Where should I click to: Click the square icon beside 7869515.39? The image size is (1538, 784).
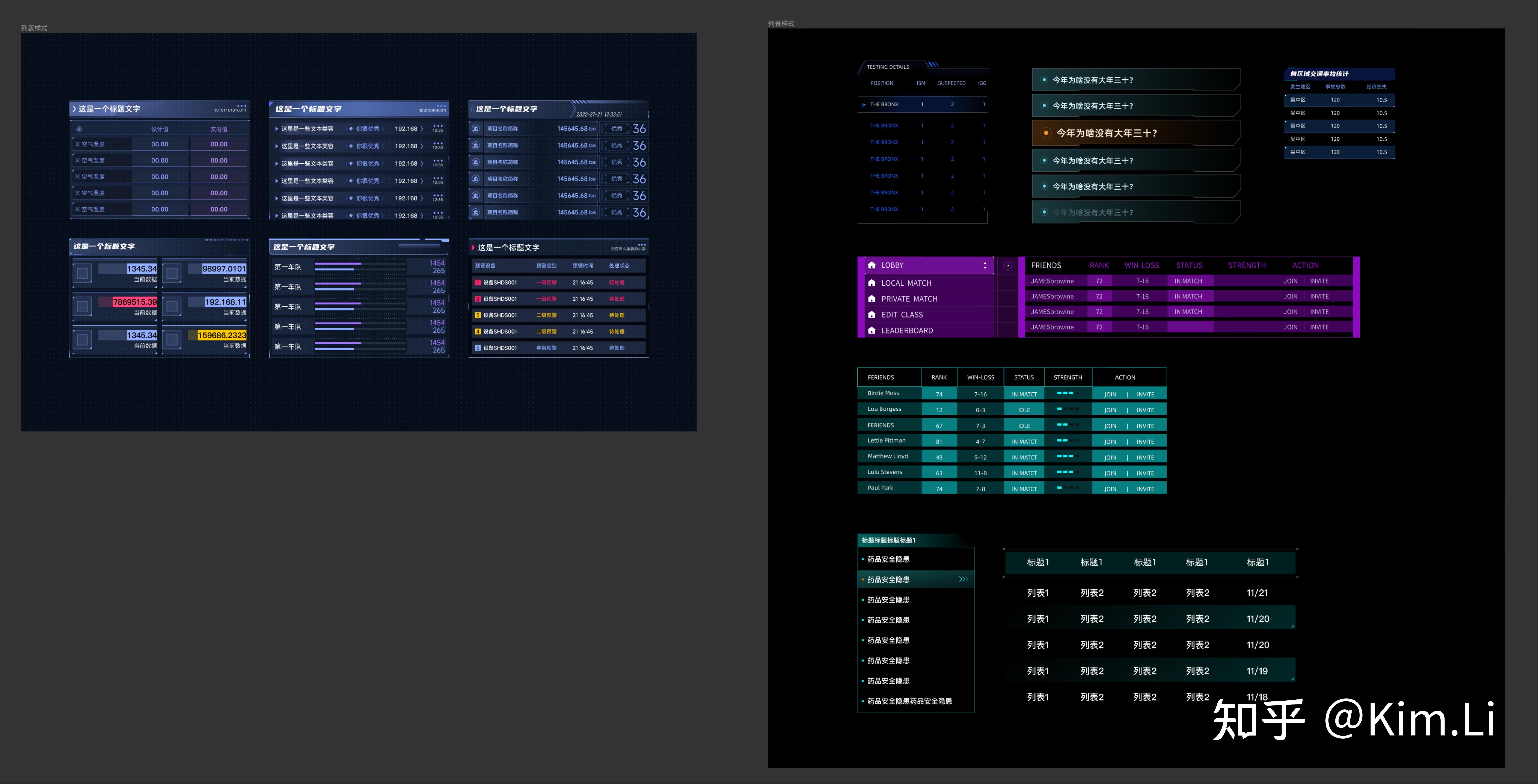[82, 306]
